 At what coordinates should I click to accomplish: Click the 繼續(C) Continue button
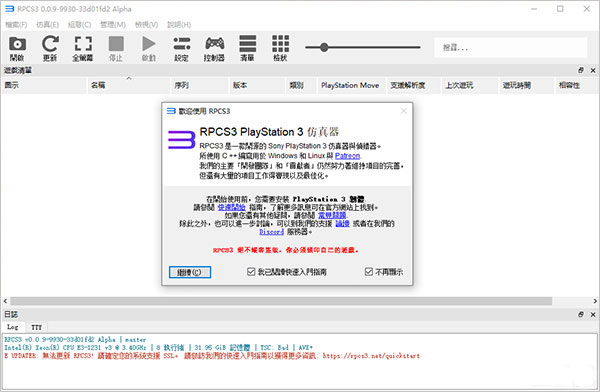point(190,272)
